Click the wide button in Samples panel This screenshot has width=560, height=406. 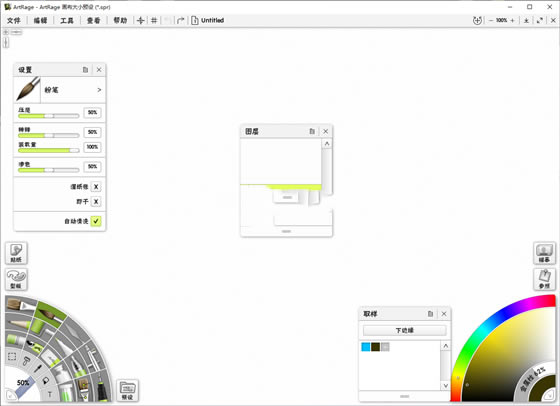coord(405,330)
